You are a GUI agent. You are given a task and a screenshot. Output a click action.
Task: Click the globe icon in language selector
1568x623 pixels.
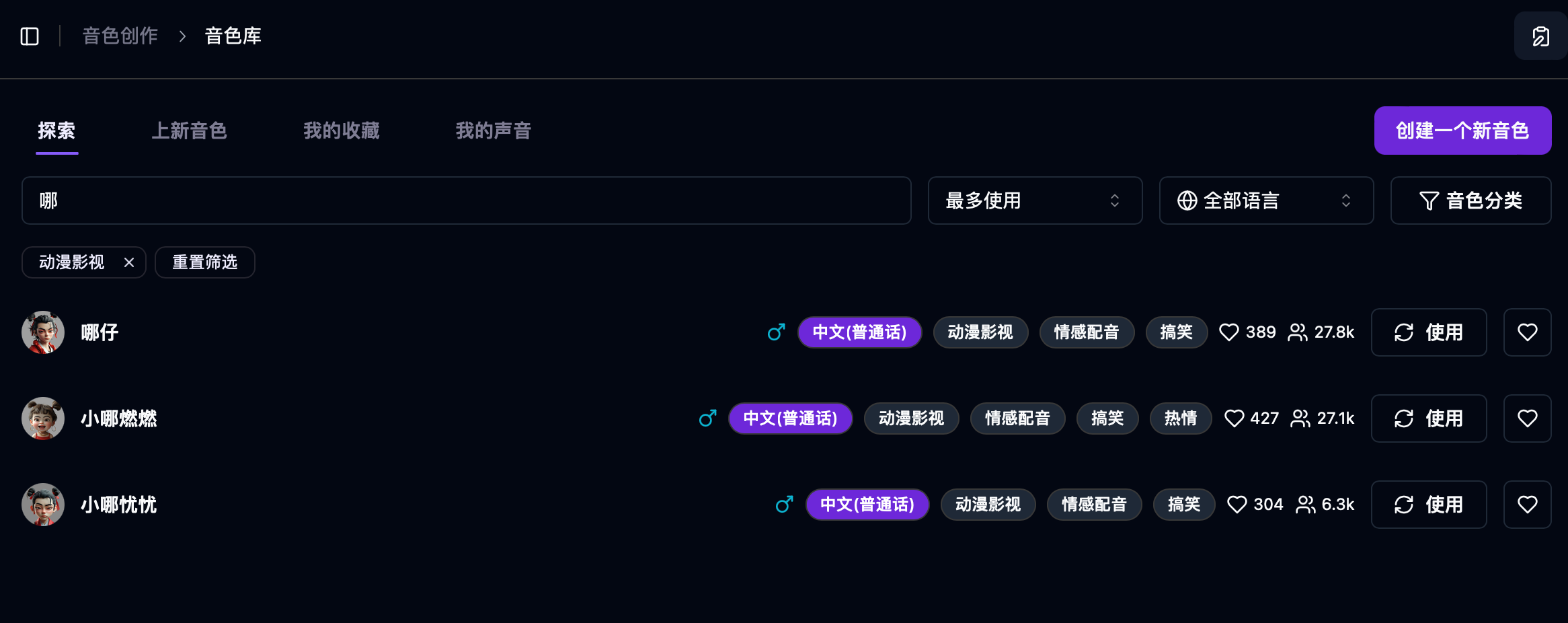pos(1187,200)
